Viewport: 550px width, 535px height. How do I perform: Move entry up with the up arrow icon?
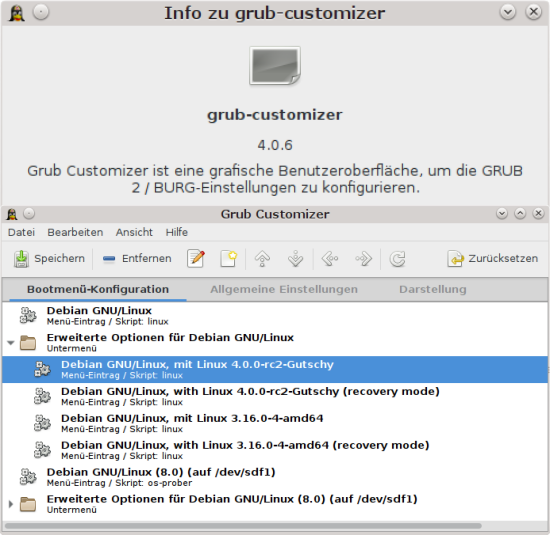tap(262, 259)
